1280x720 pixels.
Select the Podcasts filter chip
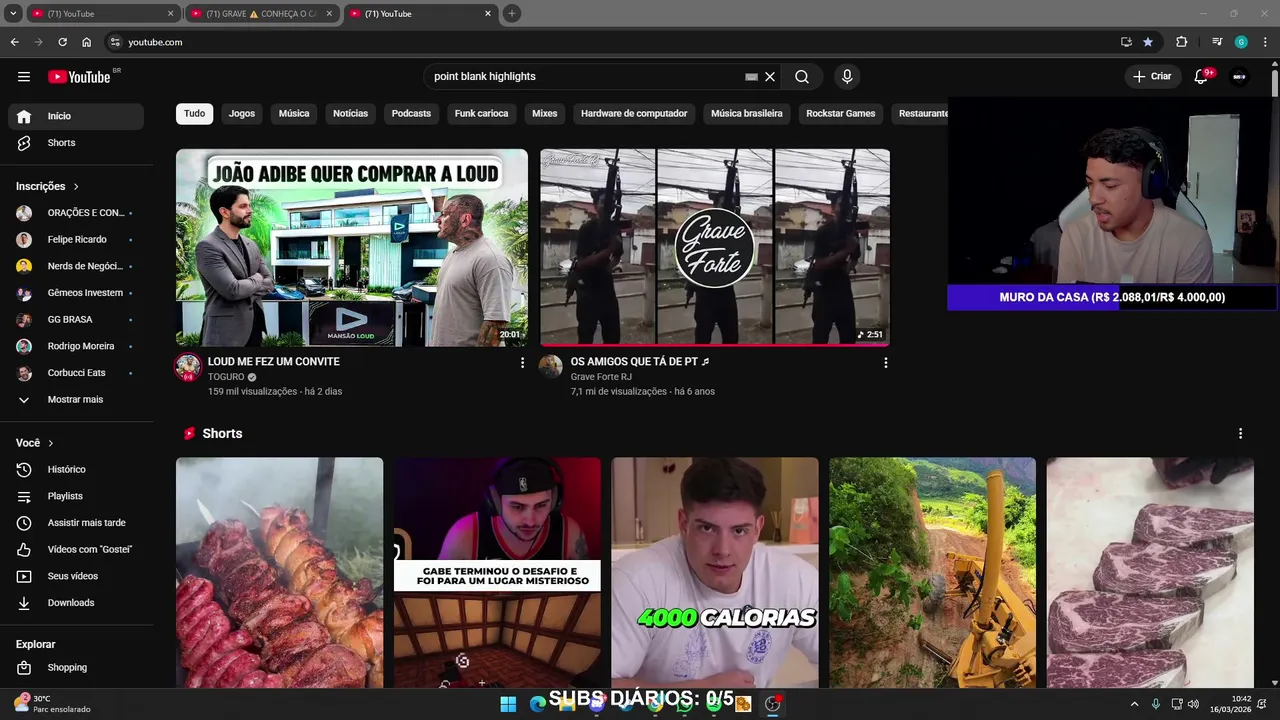(x=411, y=114)
